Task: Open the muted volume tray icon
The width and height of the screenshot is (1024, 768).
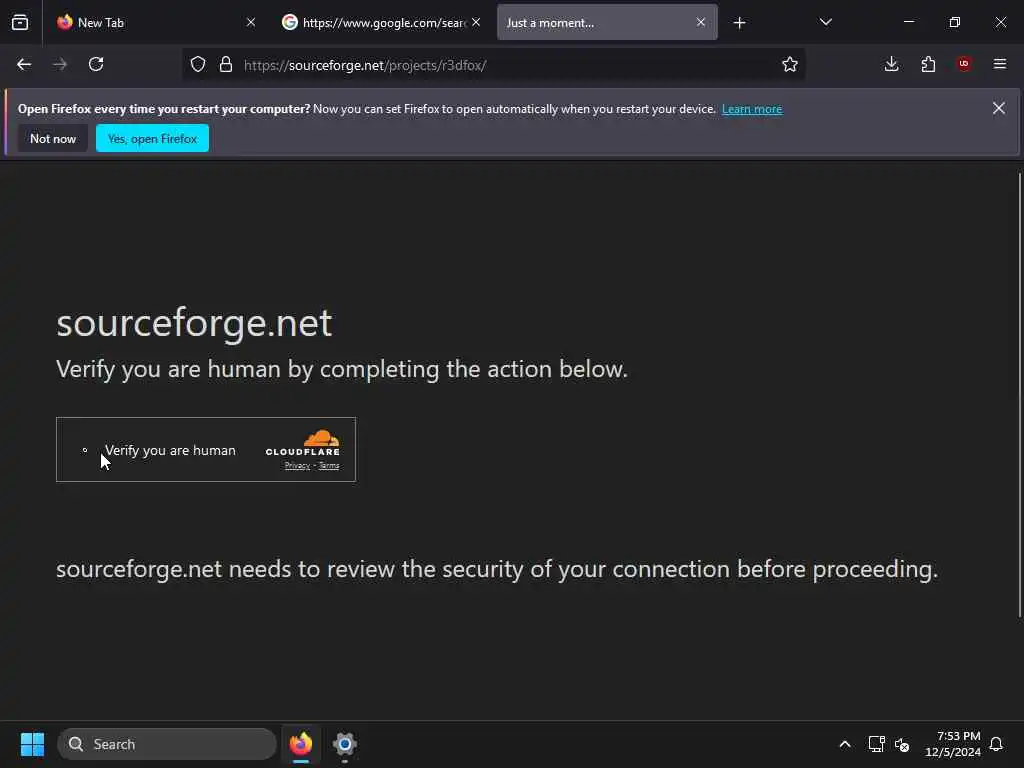Action: (902, 744)
